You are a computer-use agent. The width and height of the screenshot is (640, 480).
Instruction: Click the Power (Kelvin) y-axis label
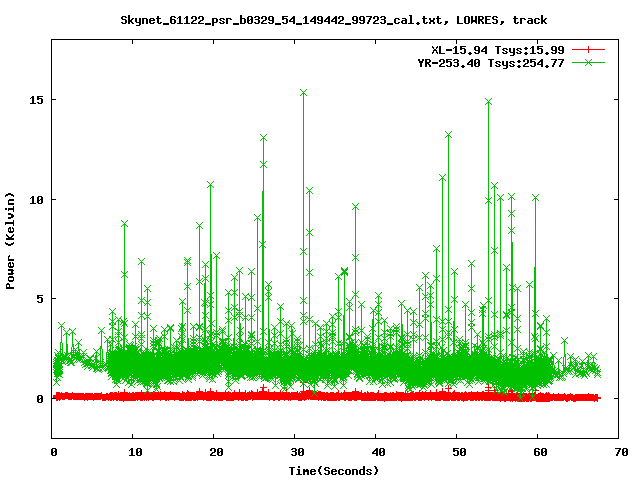[11, 240]
